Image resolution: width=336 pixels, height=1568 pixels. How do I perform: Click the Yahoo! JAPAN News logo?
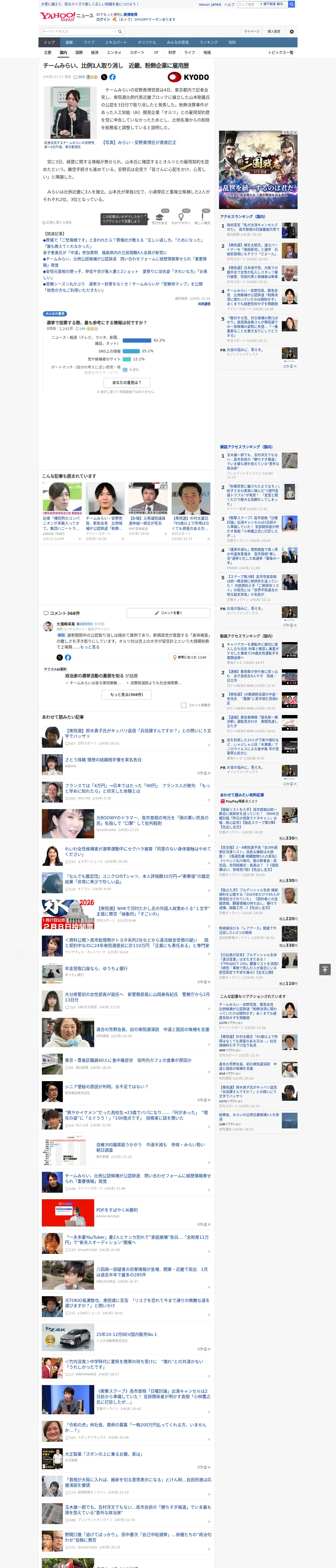(67, 16)
